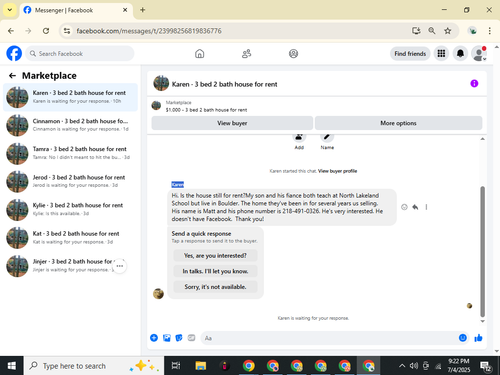Open Windows Start menu
This screenshot has width=500, height=375.
click(12, 366)
